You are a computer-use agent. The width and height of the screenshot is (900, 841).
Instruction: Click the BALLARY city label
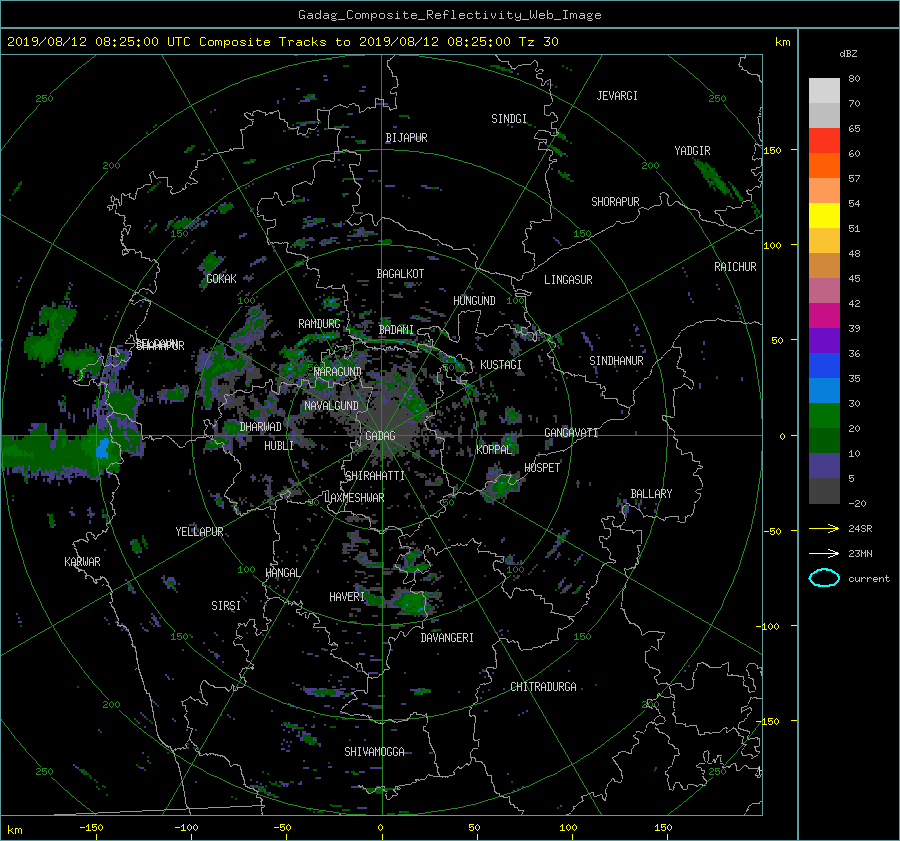coord(651,494)
